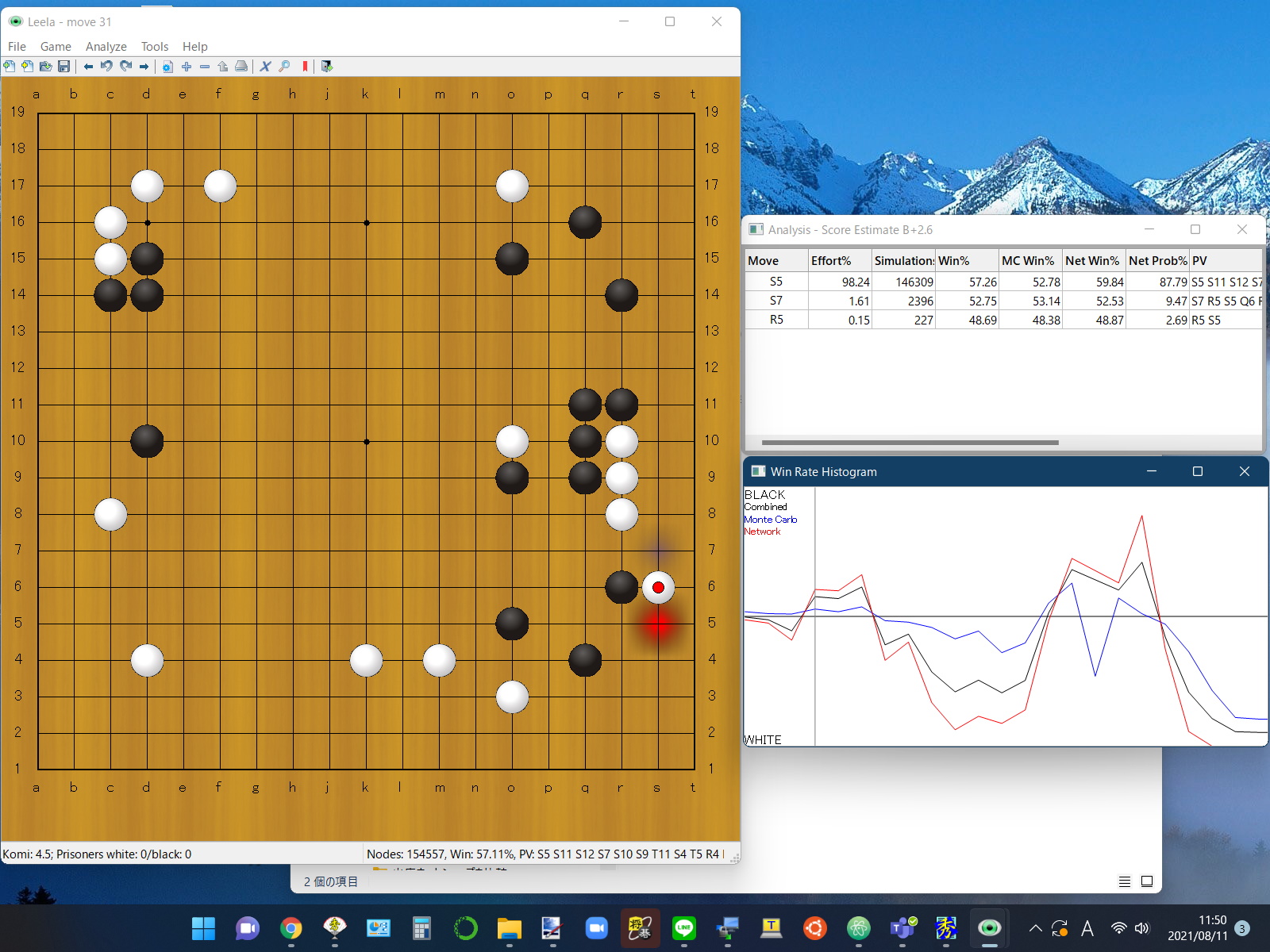The width and height of the screenshot is (1270, 952).
Task: Open the Game menu
Action: click(56, 47)
